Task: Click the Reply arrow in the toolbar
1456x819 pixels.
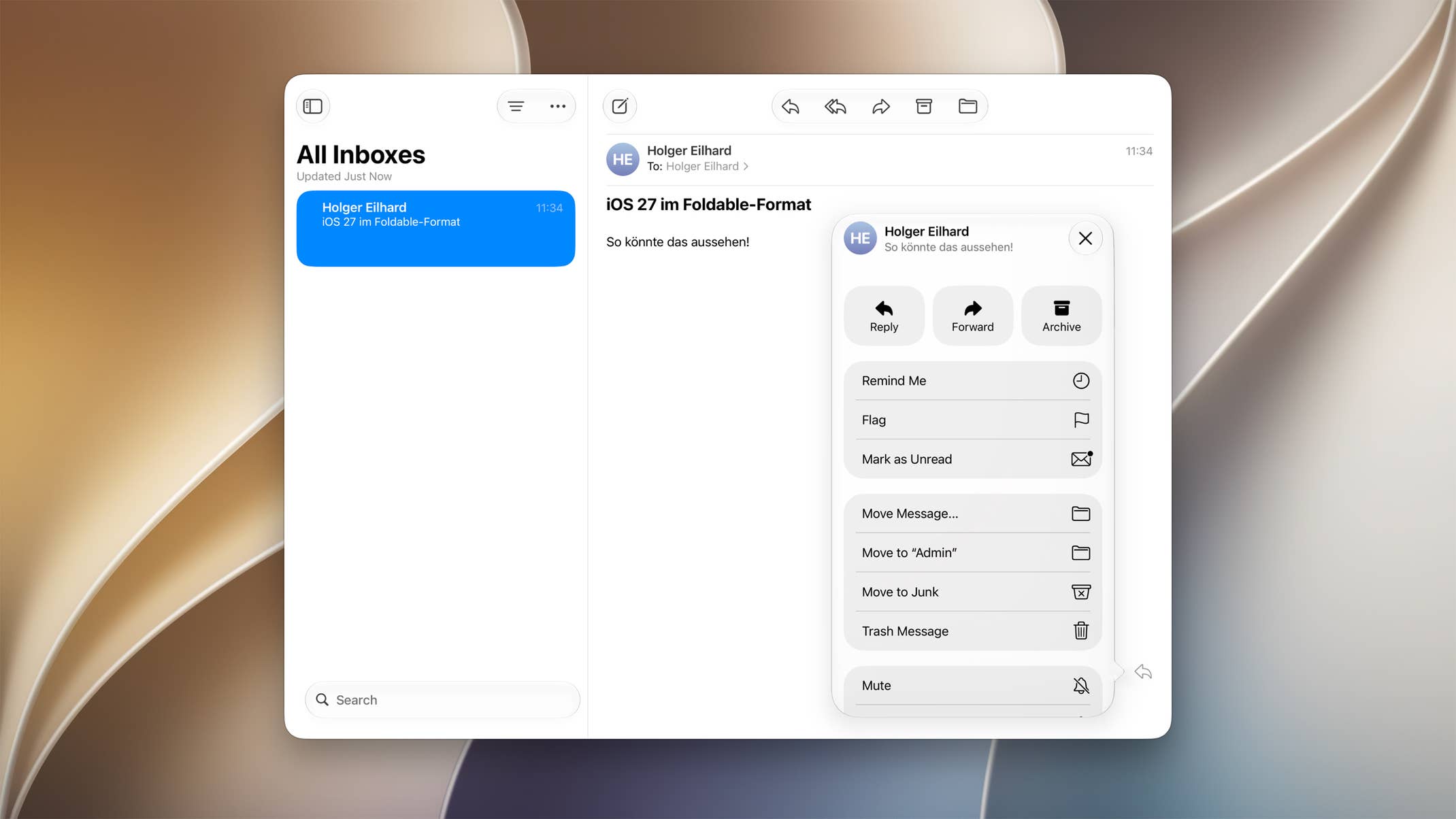Action: 791,106
